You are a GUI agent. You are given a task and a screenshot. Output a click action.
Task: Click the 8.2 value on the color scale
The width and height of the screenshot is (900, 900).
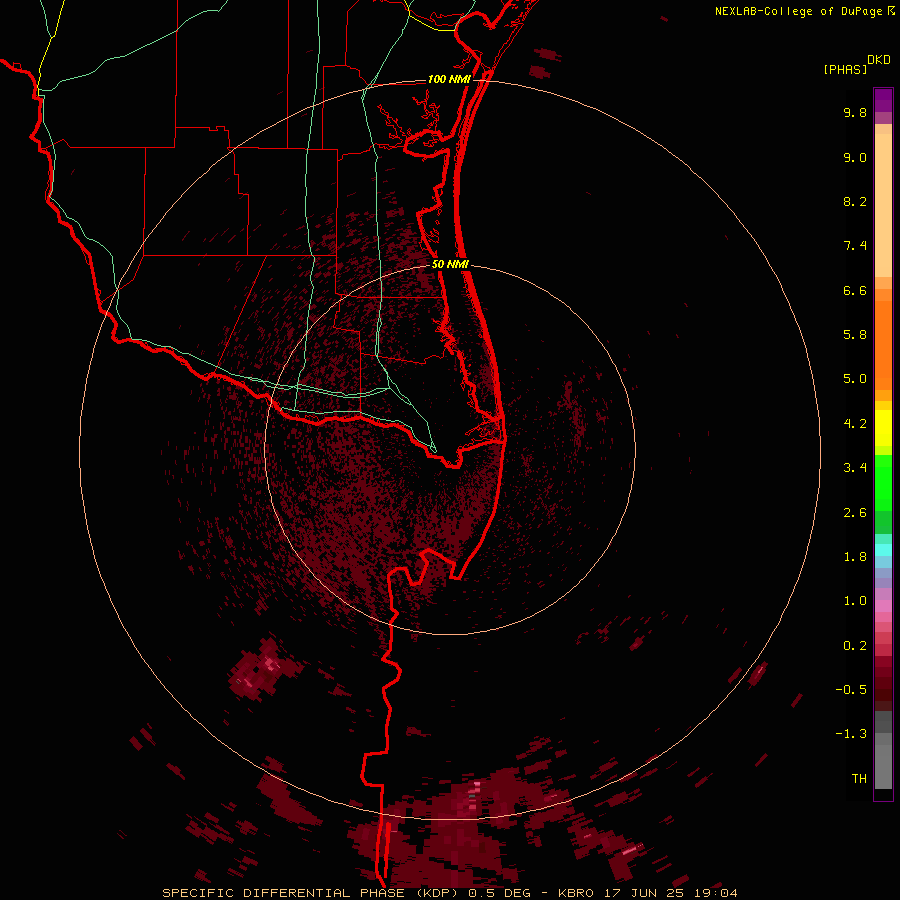pyautogui.click(x=855, y=201)
